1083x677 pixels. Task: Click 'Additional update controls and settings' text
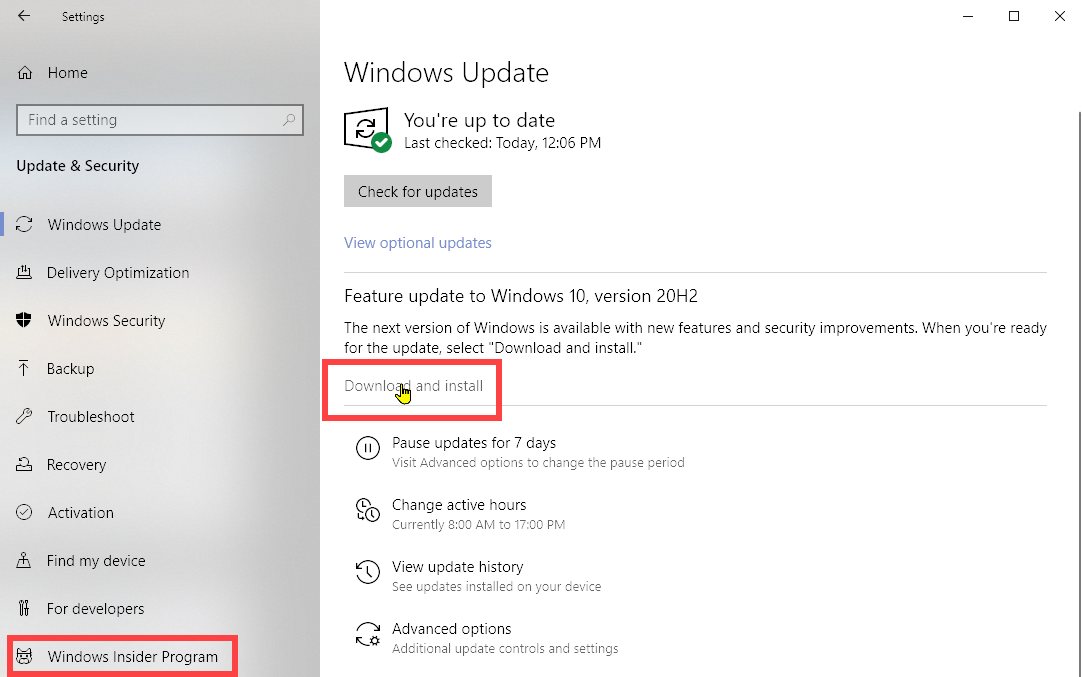[505, 649]
